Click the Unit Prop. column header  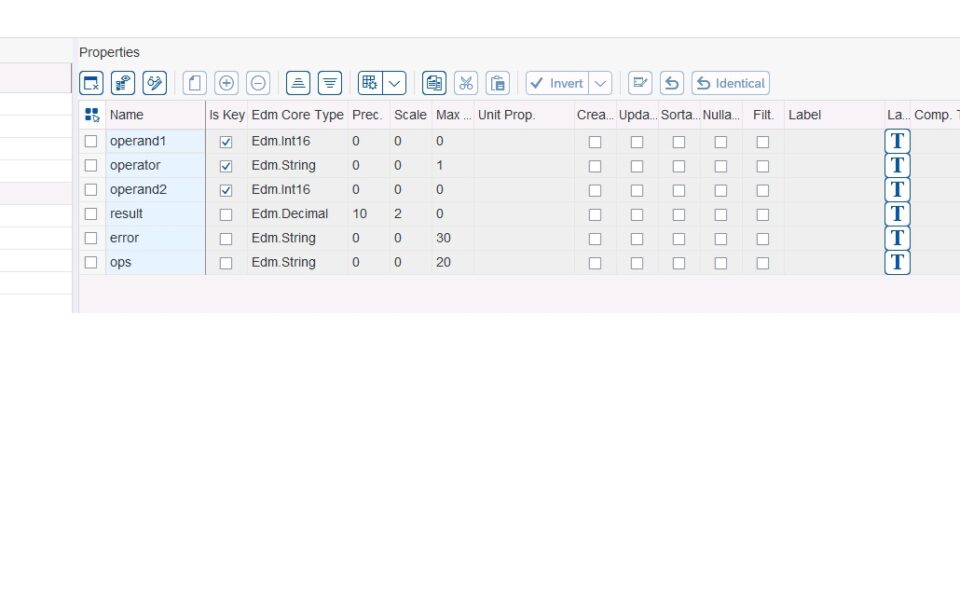coord(524,115)
